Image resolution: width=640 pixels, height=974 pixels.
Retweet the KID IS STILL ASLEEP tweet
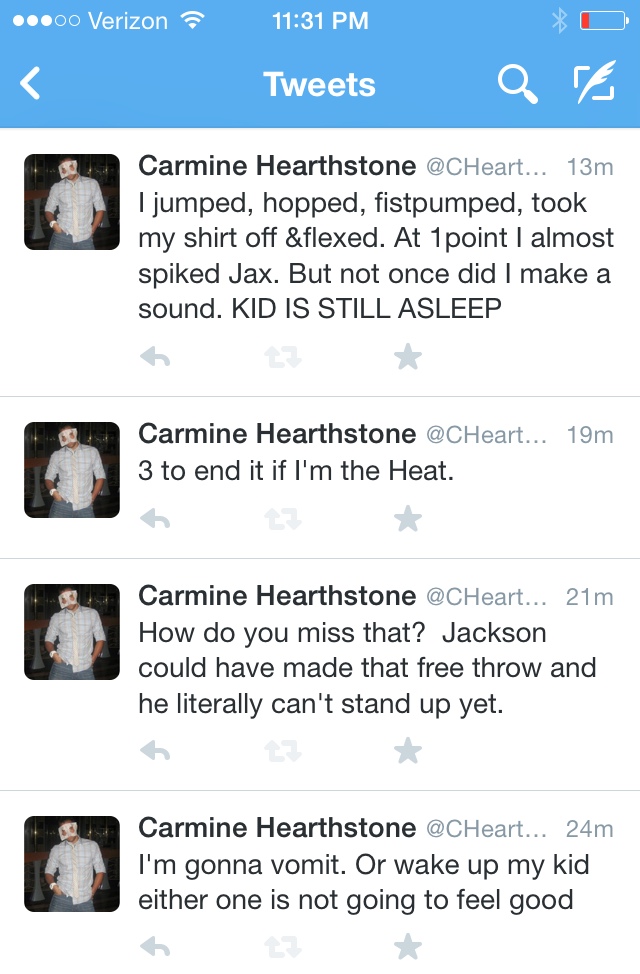pos(283,357)
